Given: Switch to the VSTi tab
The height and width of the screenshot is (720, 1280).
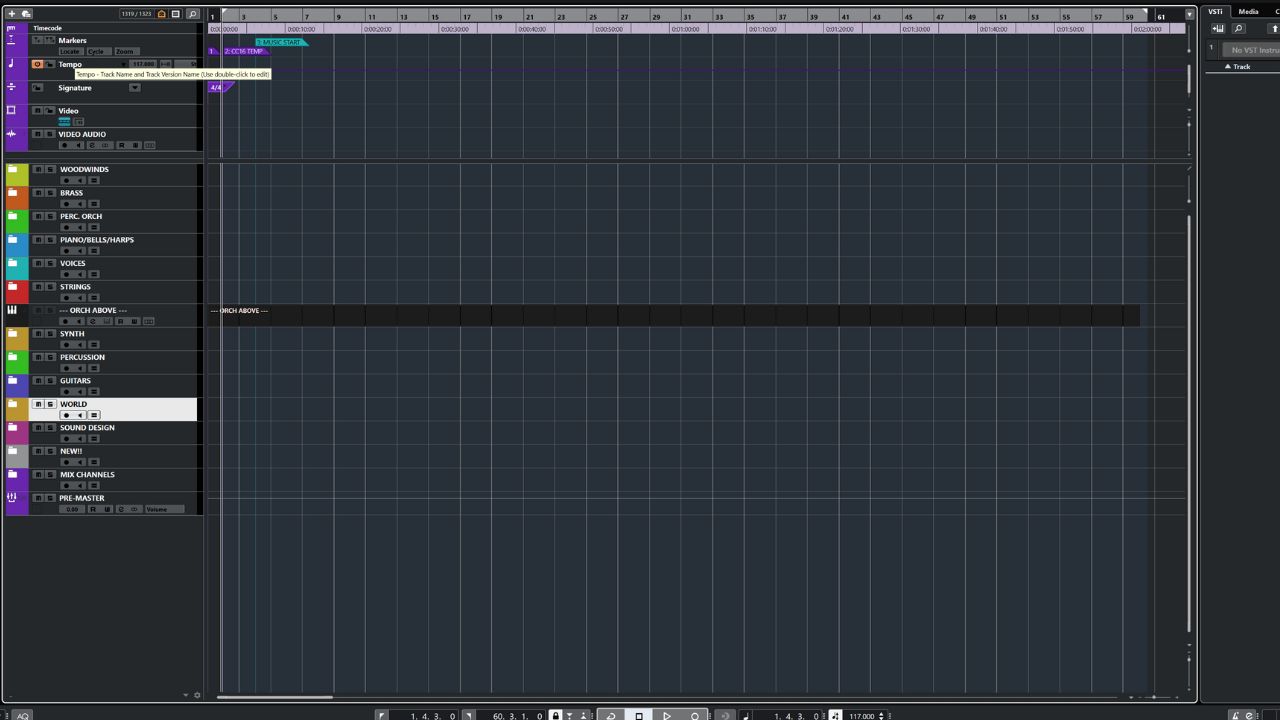Looking at the screenshot, I should (x=1215, y=11).
